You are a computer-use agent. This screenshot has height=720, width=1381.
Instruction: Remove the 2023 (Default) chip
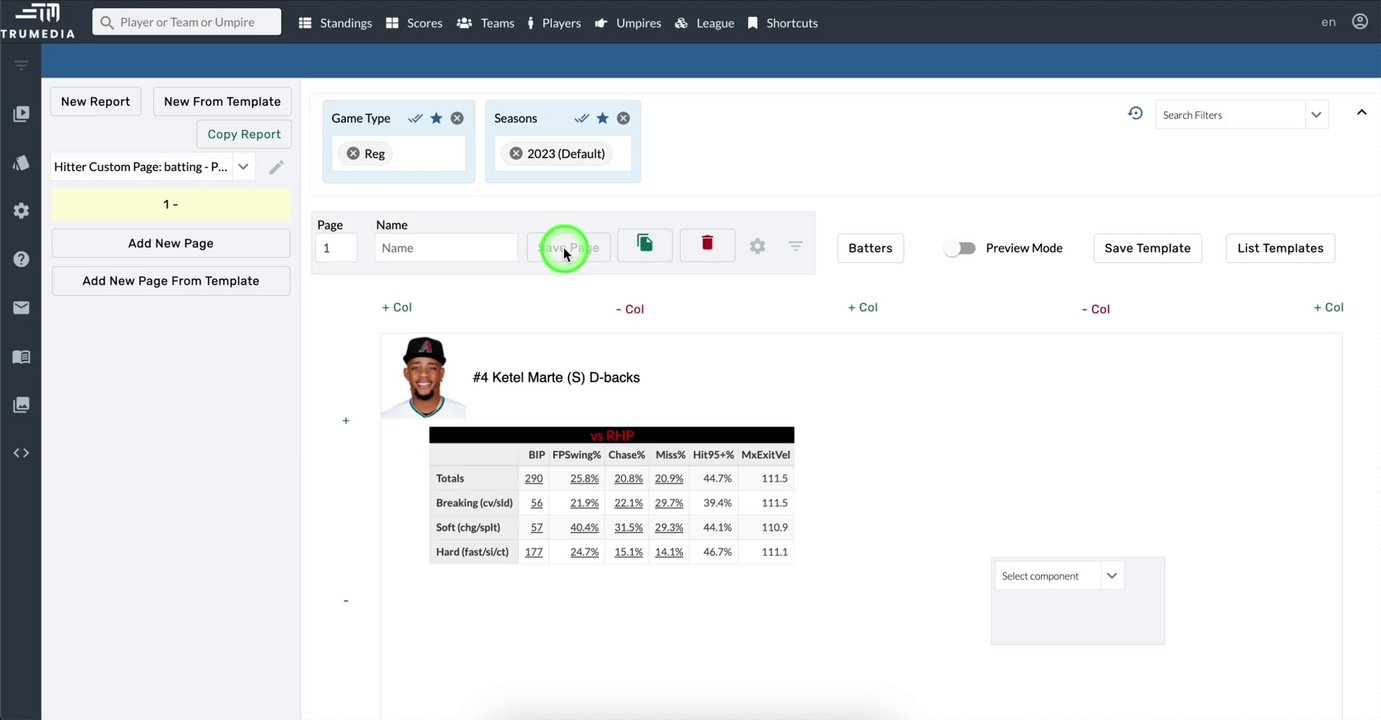pos(516,154)
